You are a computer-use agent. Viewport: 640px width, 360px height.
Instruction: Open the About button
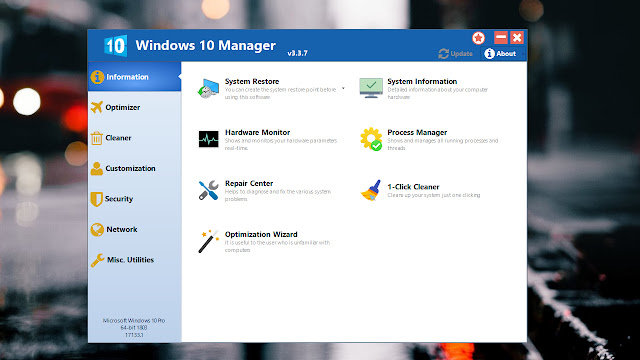coord(500,53)
